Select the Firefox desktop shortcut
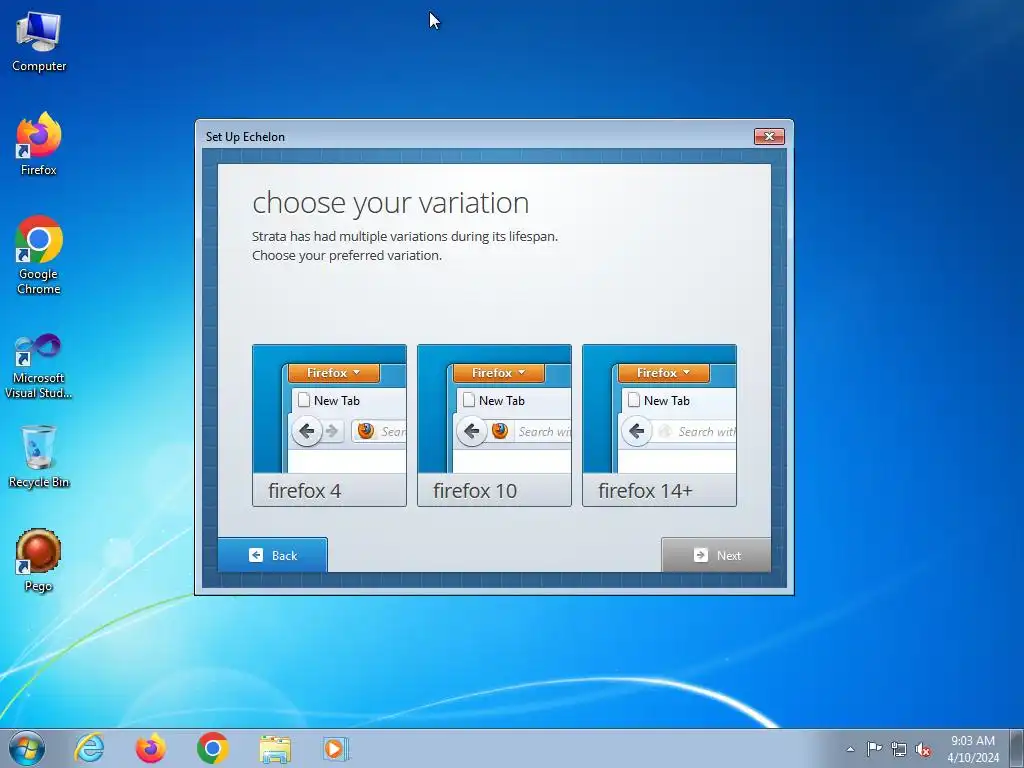1024x768 pixels. click(39, 145)
